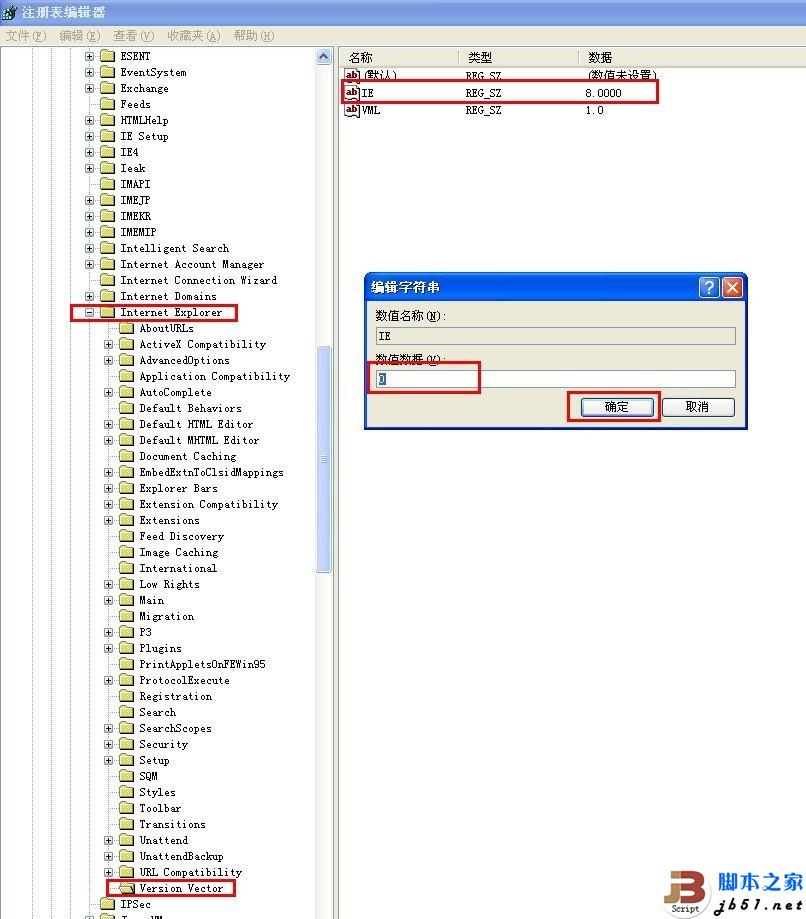
Task: Click the Feeds folder icon
Action: (x=107, y=104)
